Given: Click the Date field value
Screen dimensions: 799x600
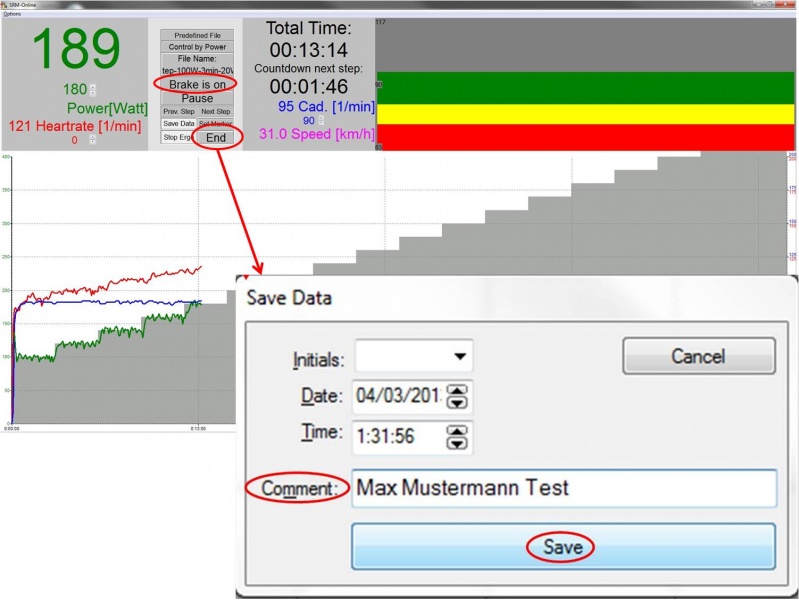Looking at the screenshot, I should tap(398, 397).
